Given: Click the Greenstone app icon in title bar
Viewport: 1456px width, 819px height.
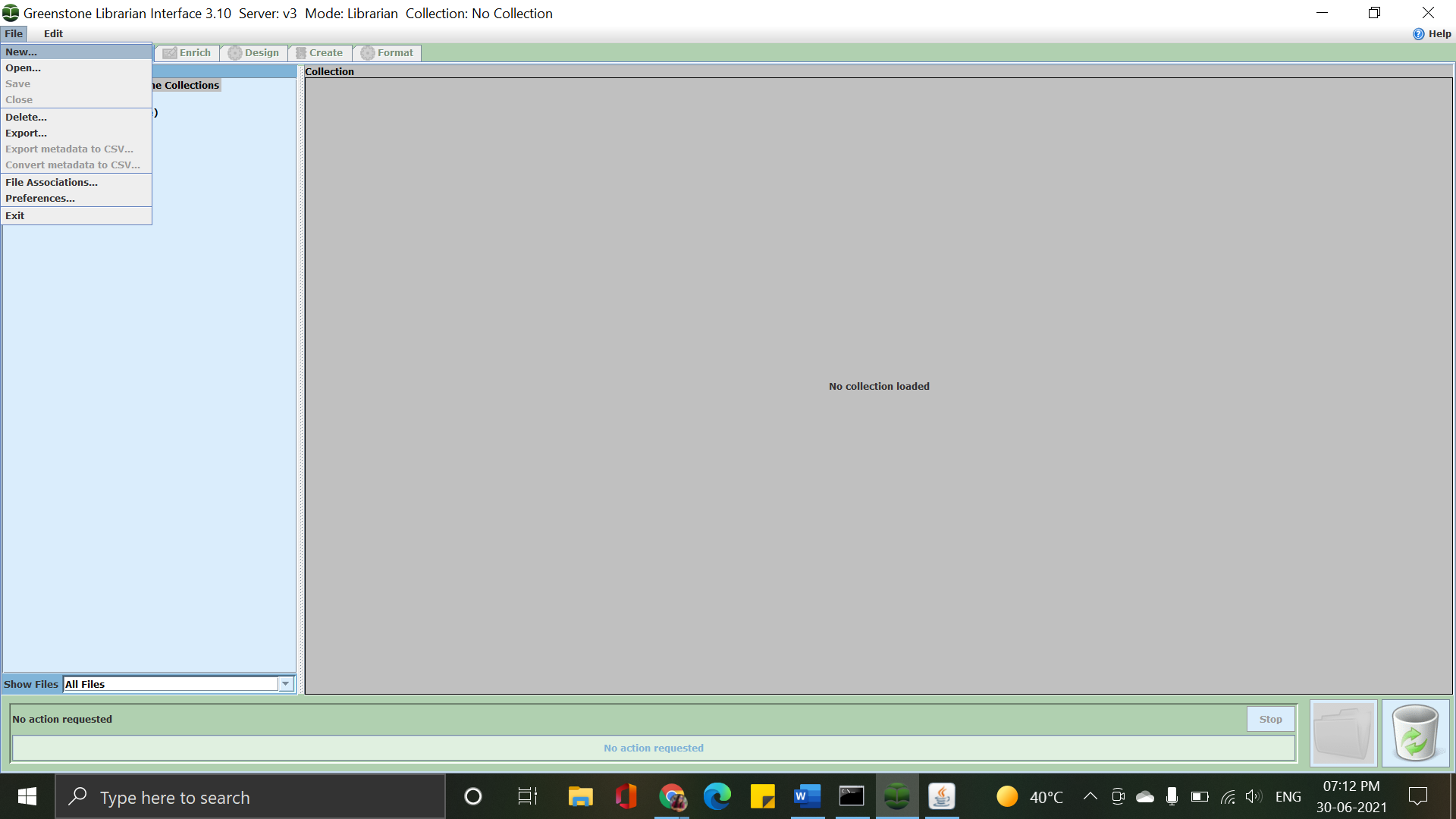Looking at the screenshot, I should point(11,13).
